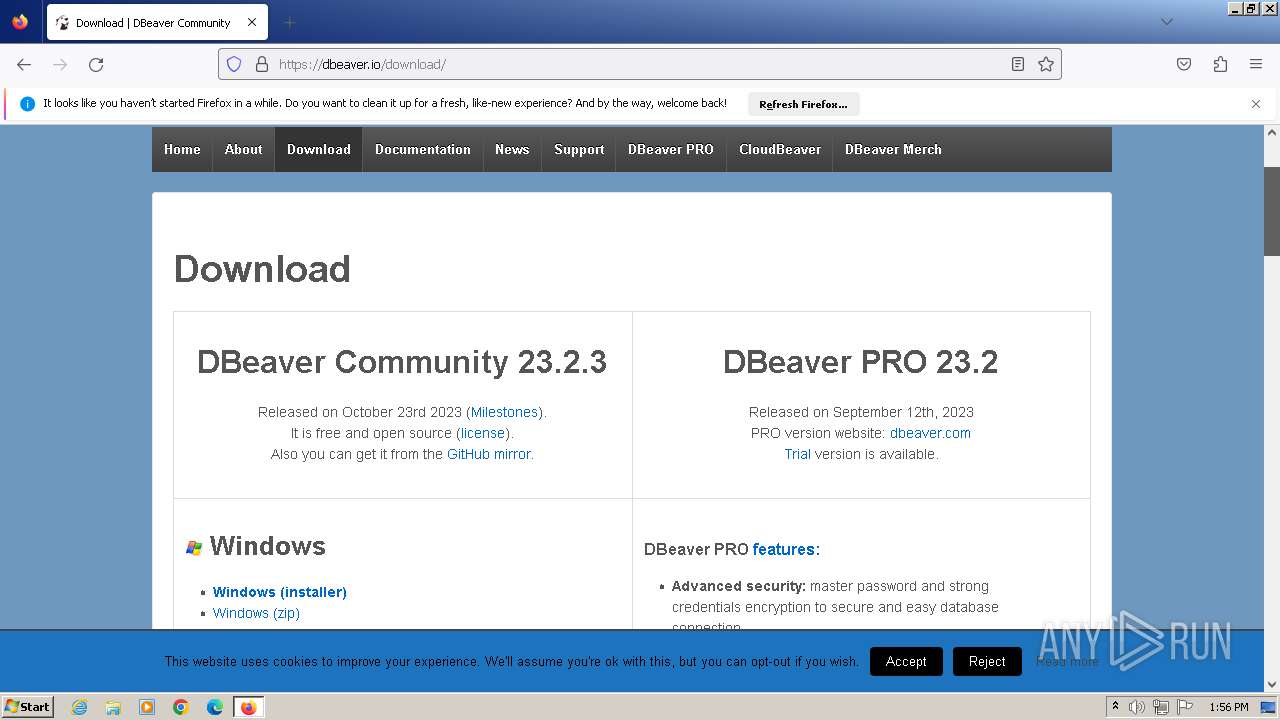The image size is (1280, 720).
Task: Open the Action Center flag icon
Action: [1185, 707]
